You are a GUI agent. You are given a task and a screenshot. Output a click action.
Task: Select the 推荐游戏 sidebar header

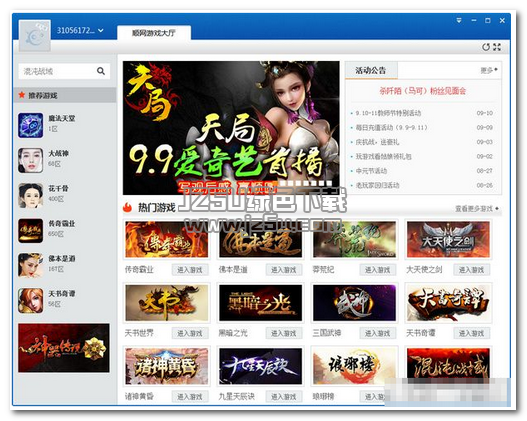[65, 95]
